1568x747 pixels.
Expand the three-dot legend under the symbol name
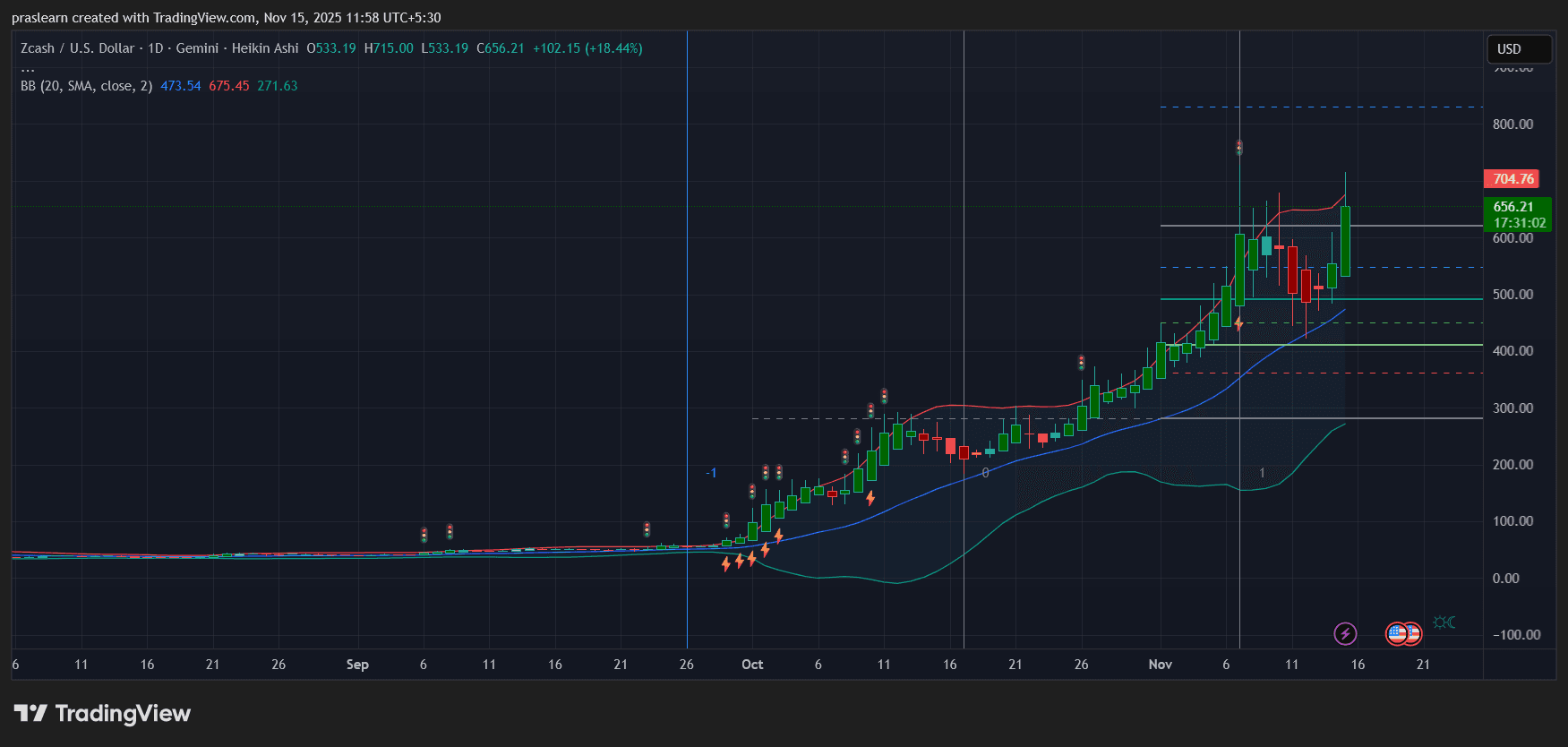click(28, 68)
